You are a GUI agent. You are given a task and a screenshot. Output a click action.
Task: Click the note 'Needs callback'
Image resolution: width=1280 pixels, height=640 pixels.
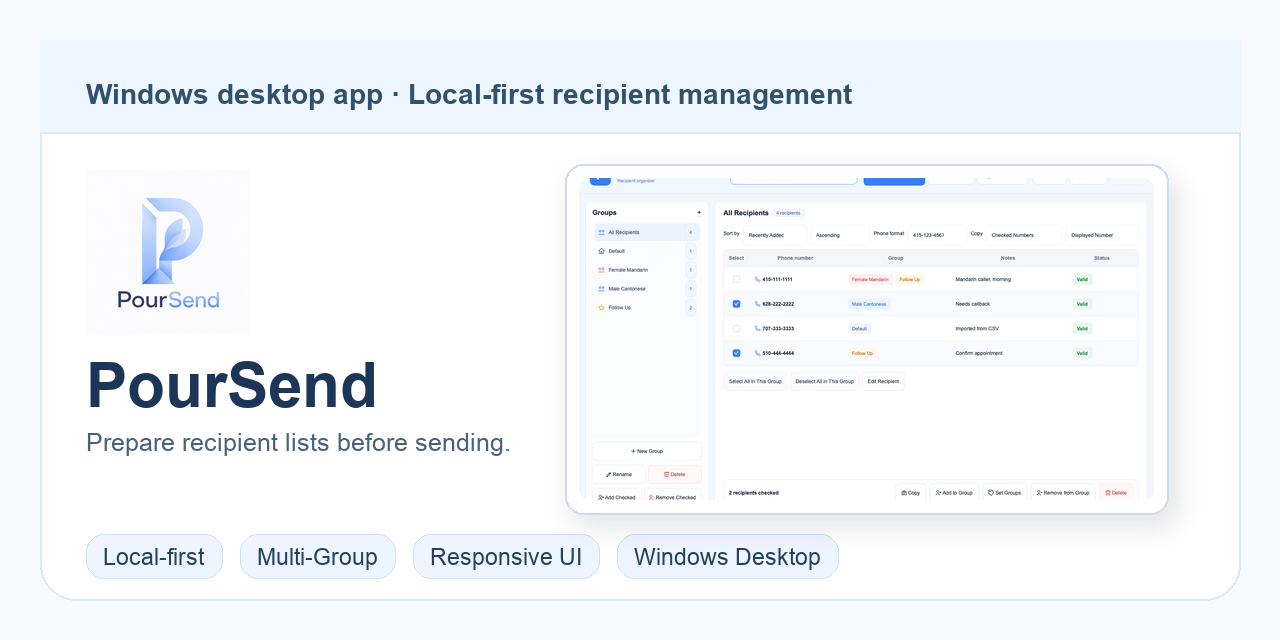[972, 304]
